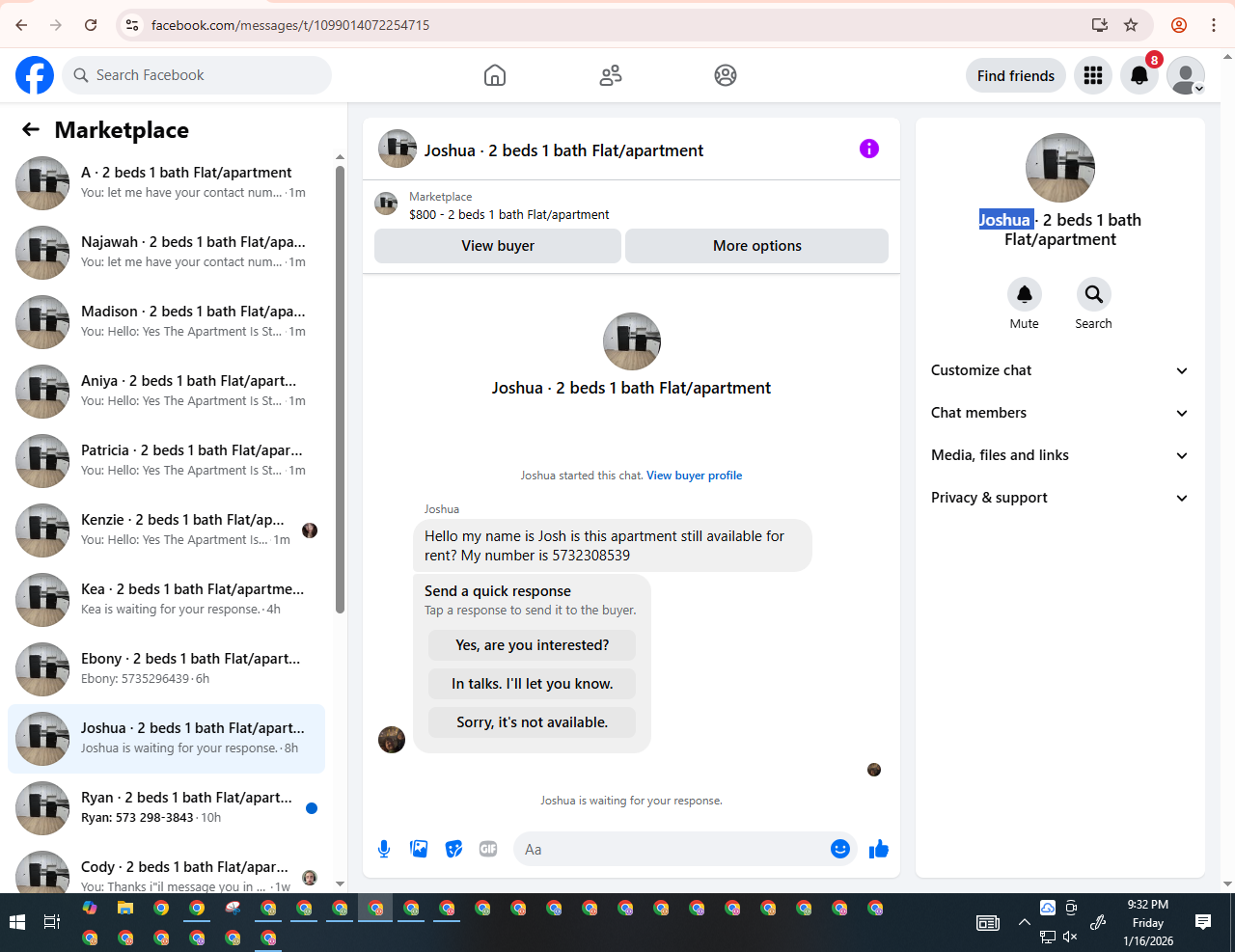Viewport: 1235px width, 952px height.
Task: Choose a sticker icon
Action: coord(453,849)
